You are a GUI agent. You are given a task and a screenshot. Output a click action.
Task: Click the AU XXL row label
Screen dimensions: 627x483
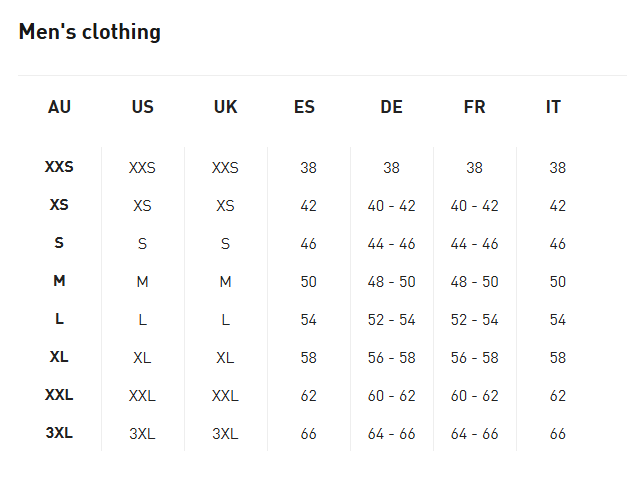(59, 395)
